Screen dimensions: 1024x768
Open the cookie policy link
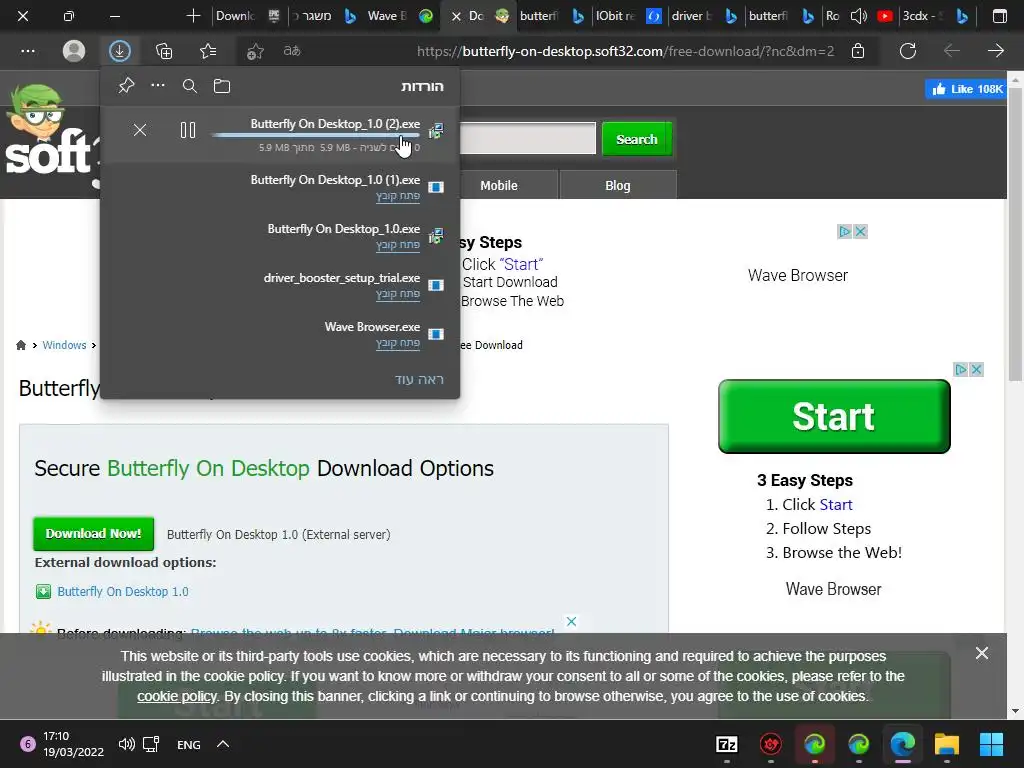pyautogui.click(x=176, y=696)
